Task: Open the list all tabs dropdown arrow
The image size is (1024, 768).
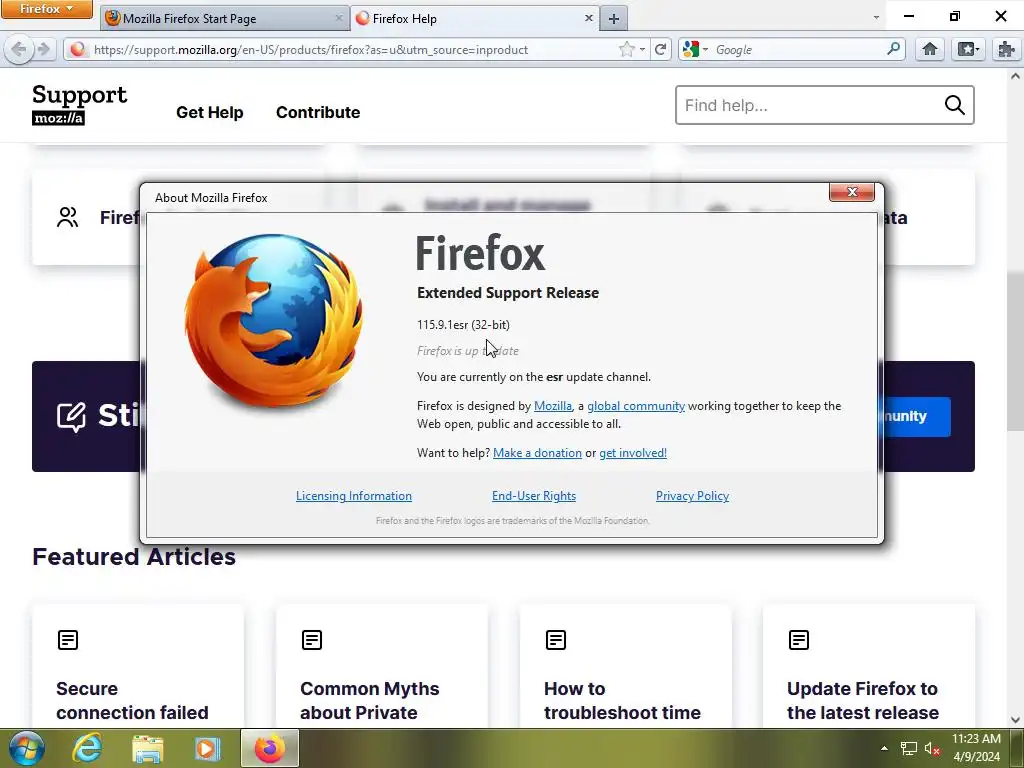Action: point(876,18)
